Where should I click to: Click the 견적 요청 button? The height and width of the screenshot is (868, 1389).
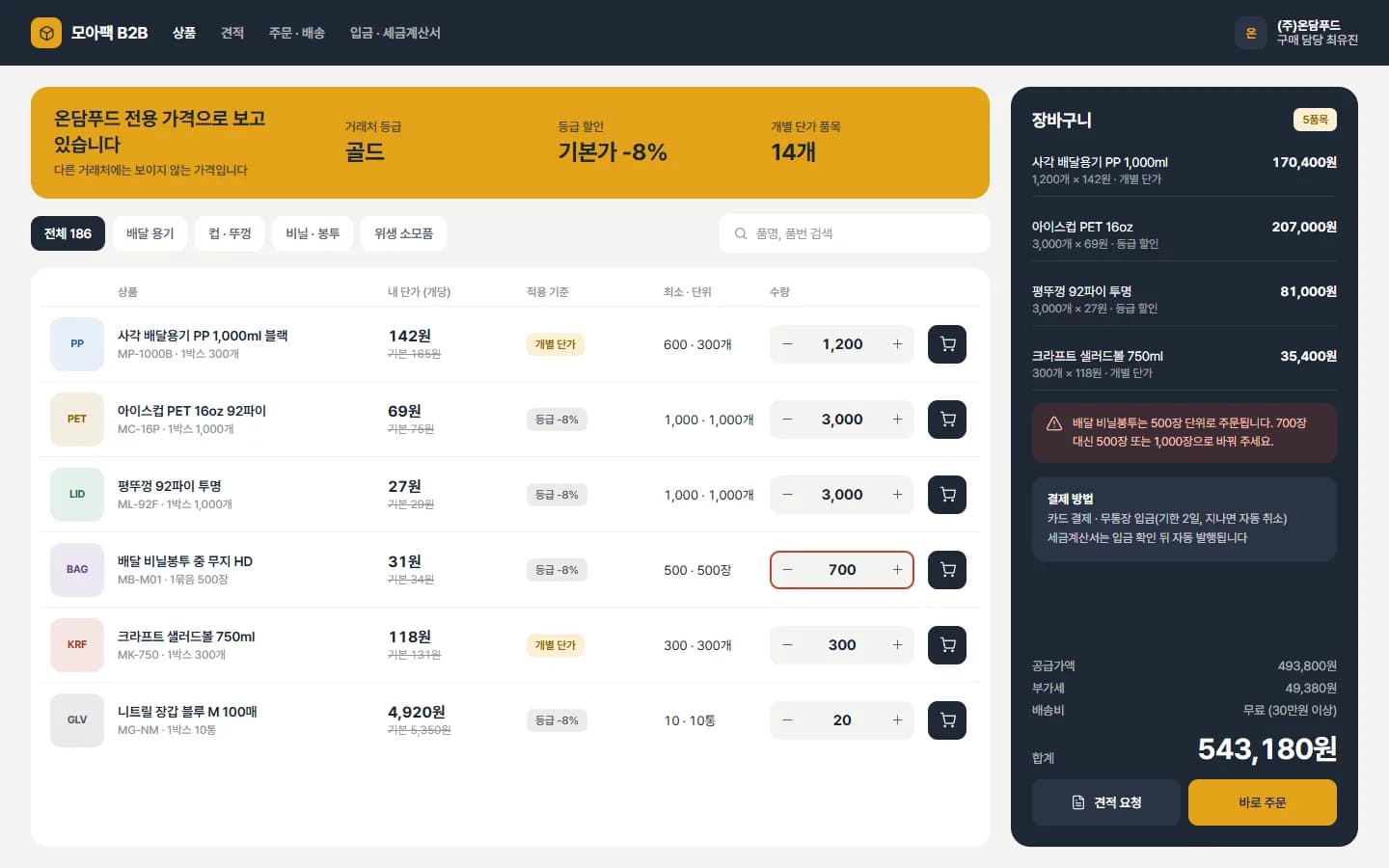1106,802
